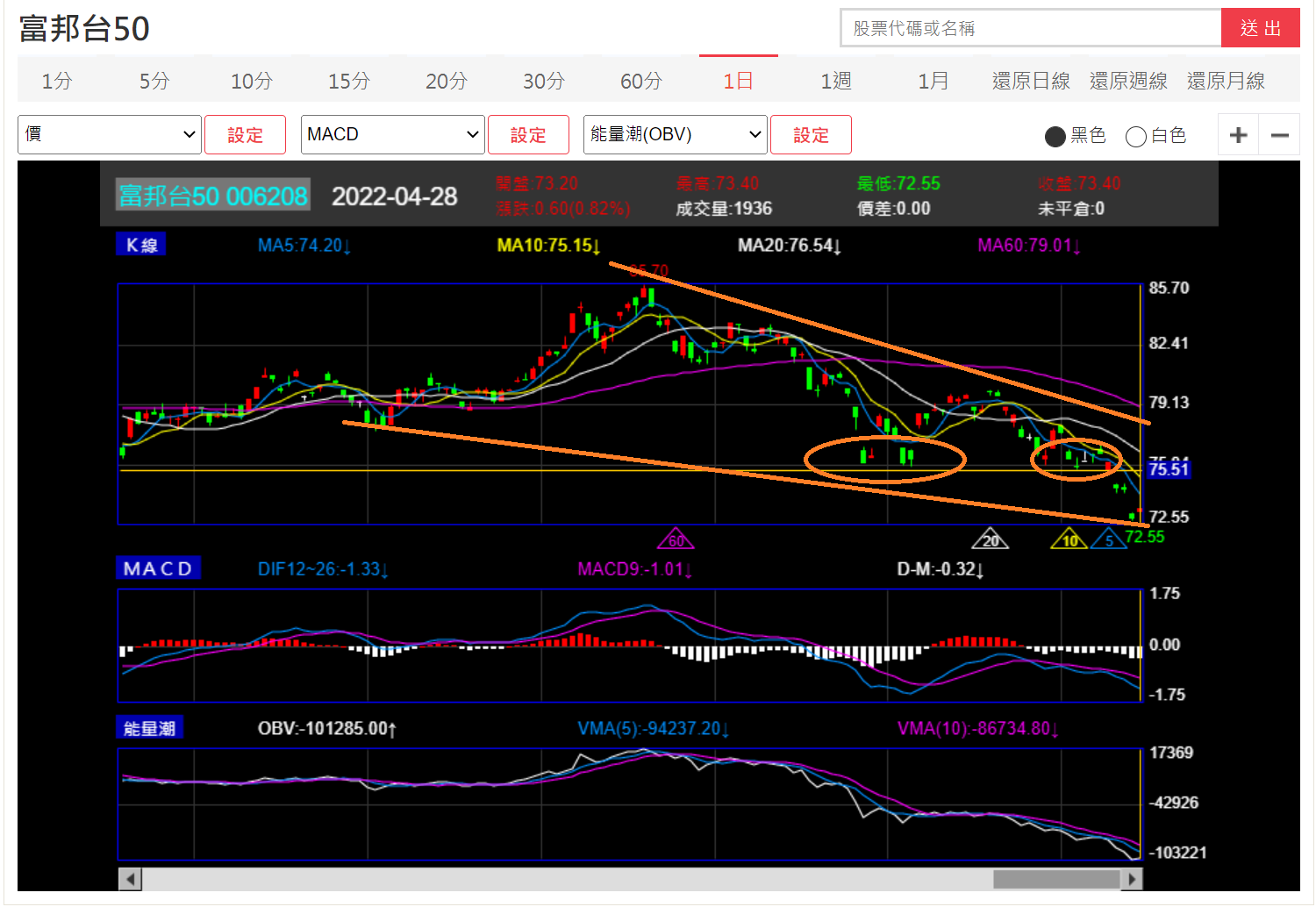Open the 能量潮(OBV) indicator dropdown
Viewport: 1316px width, 907px height.
(x=676, y=134)
